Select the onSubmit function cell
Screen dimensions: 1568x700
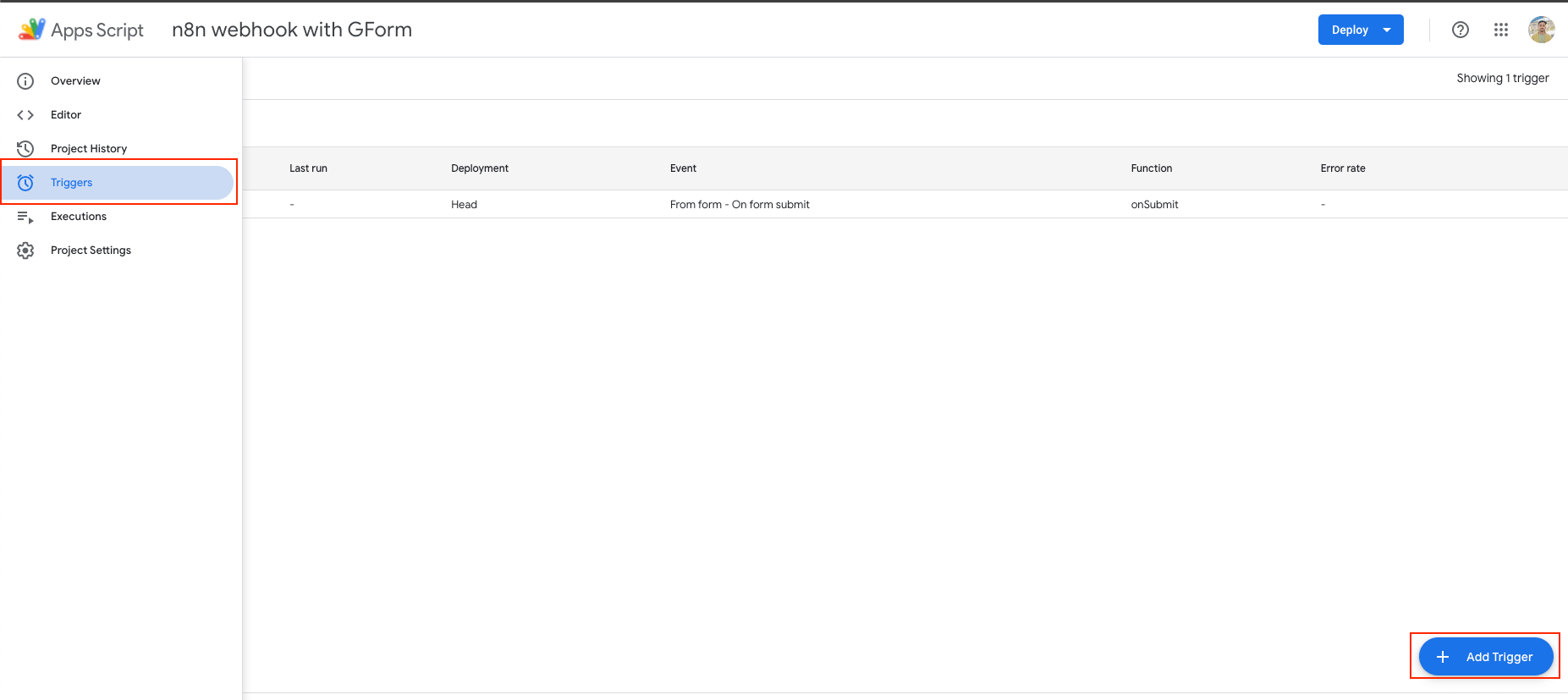point(1154,205)
